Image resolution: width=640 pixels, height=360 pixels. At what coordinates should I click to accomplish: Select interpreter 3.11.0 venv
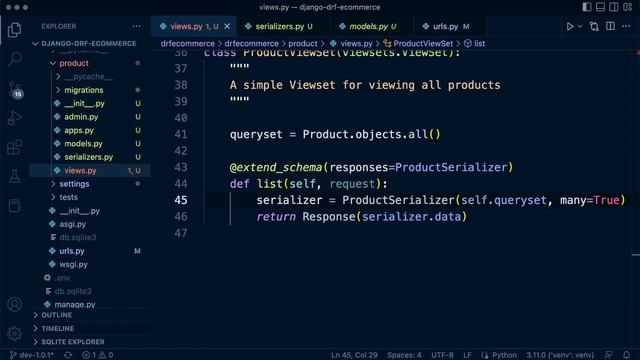pos(560,355)
